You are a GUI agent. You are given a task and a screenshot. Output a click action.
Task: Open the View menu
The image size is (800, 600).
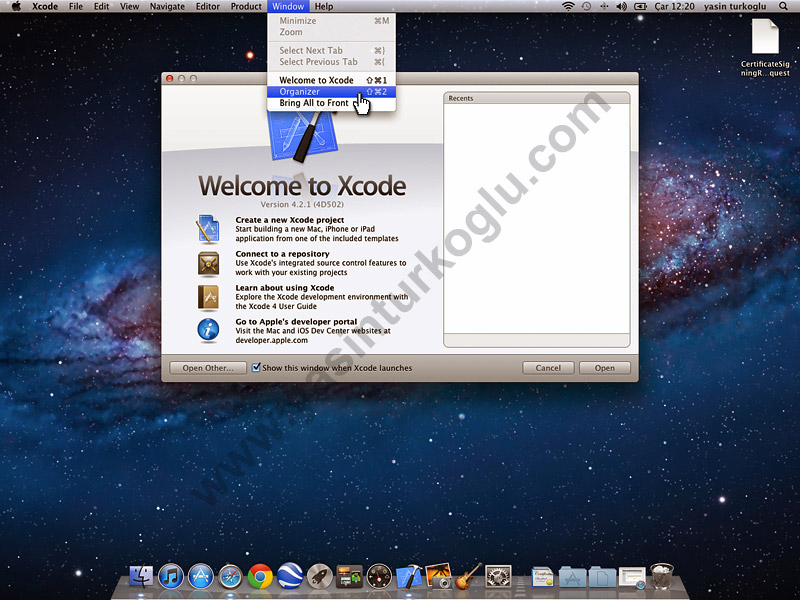tap(129, 6)
